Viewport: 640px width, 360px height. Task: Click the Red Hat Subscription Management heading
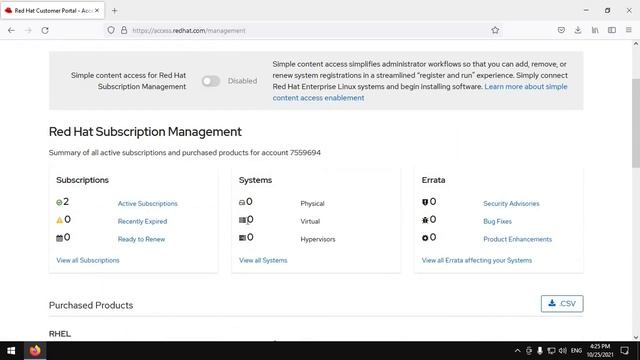(145, 132)
